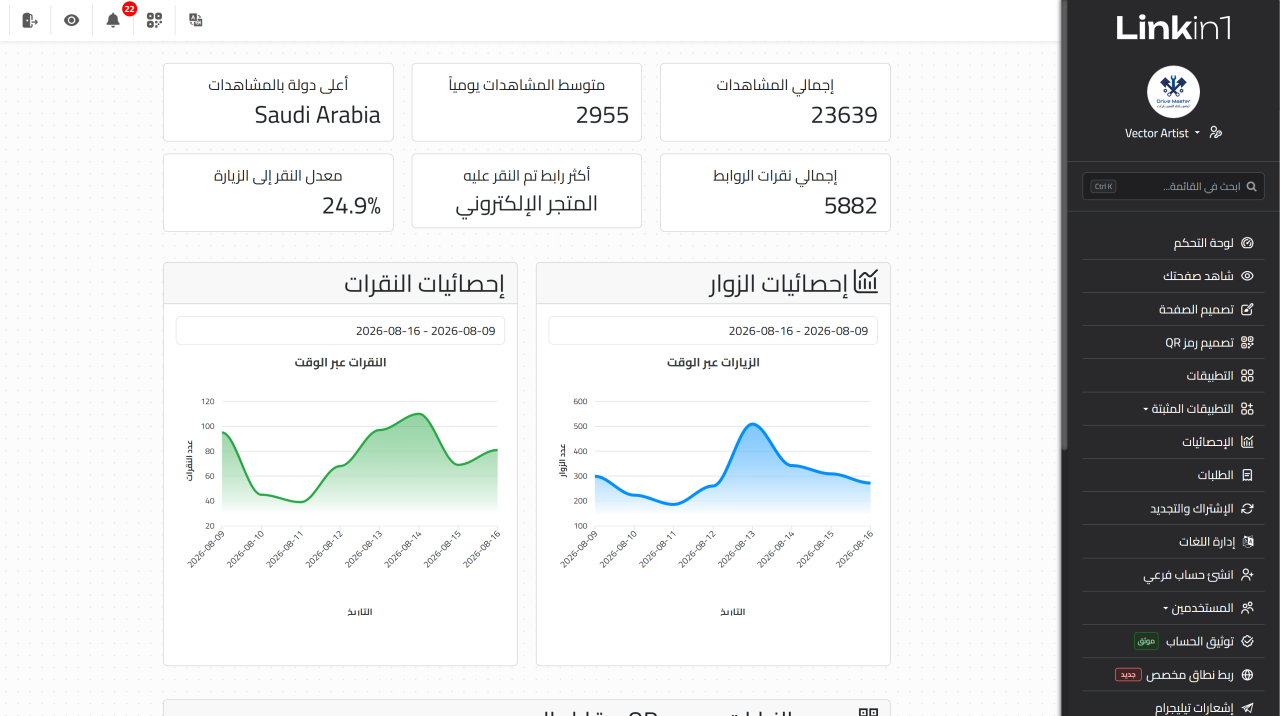Click the chart icon in إحصائيات الزوار header
1280x716 pixels.
click(x=866, y=284)
